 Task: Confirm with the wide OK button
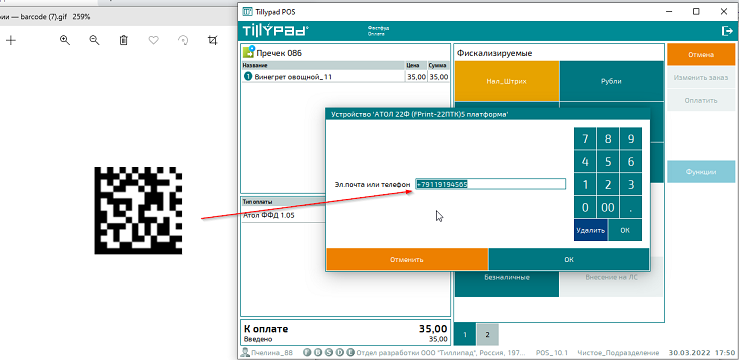(568, 259)
